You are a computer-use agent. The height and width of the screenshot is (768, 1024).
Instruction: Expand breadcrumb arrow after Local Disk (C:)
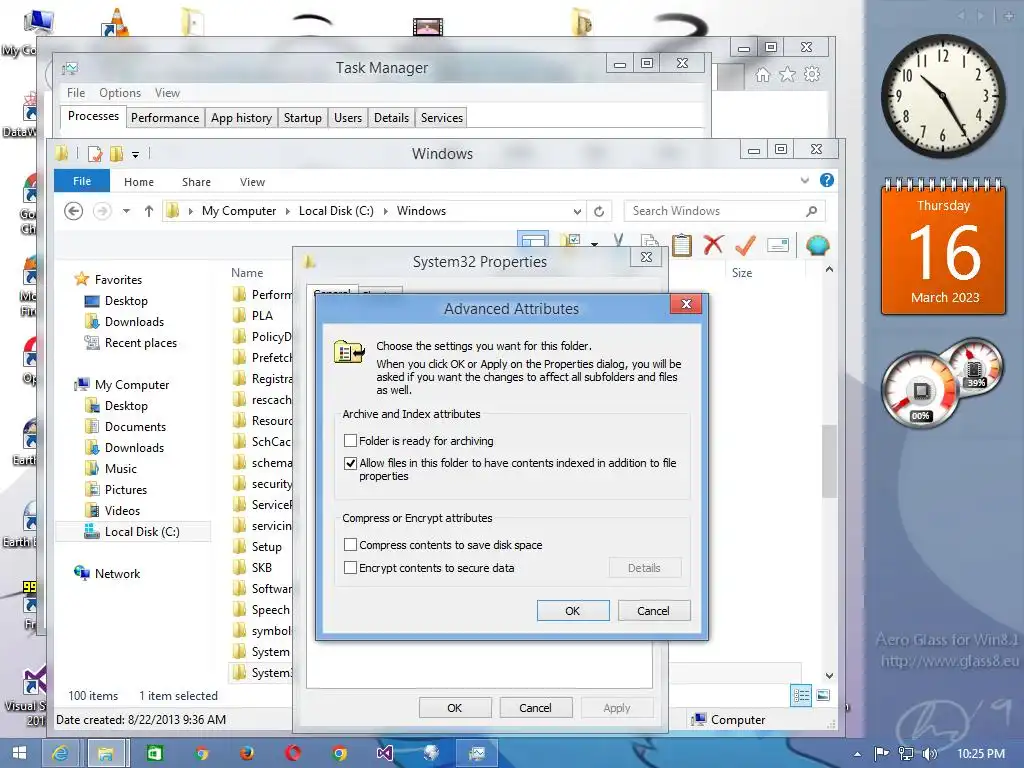click(385, 211)
